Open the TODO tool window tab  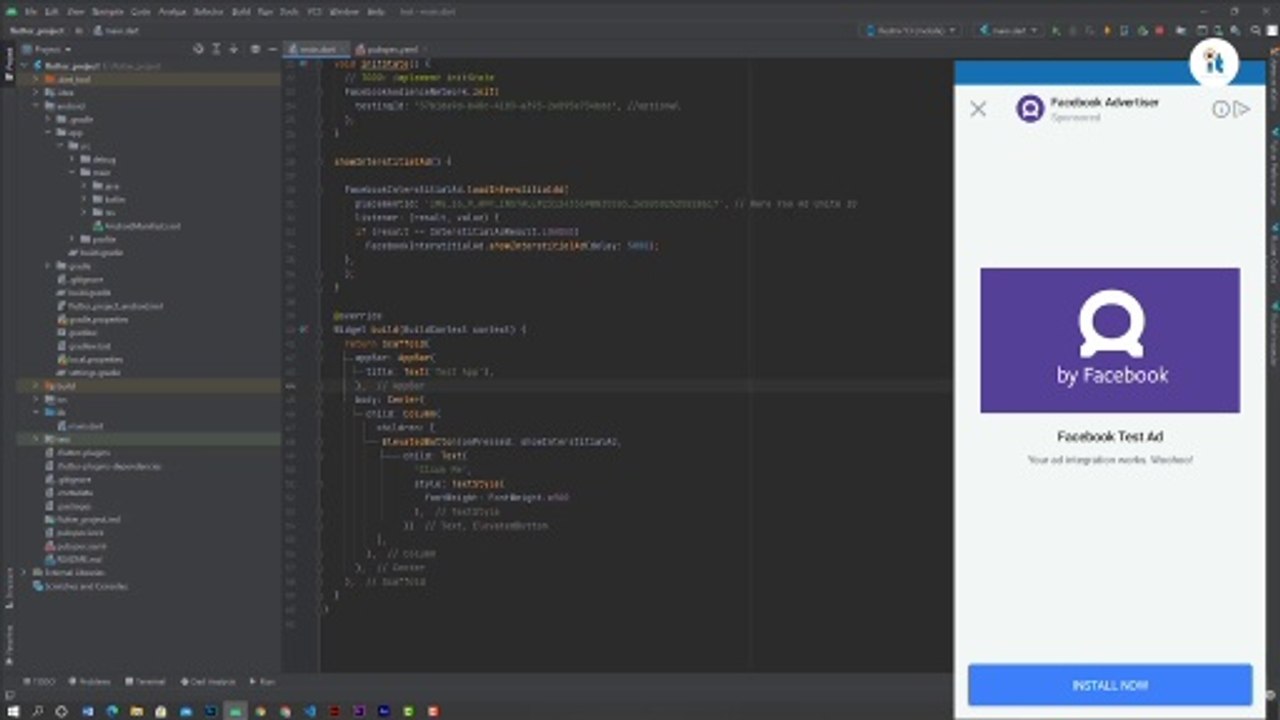coord(40,681)
